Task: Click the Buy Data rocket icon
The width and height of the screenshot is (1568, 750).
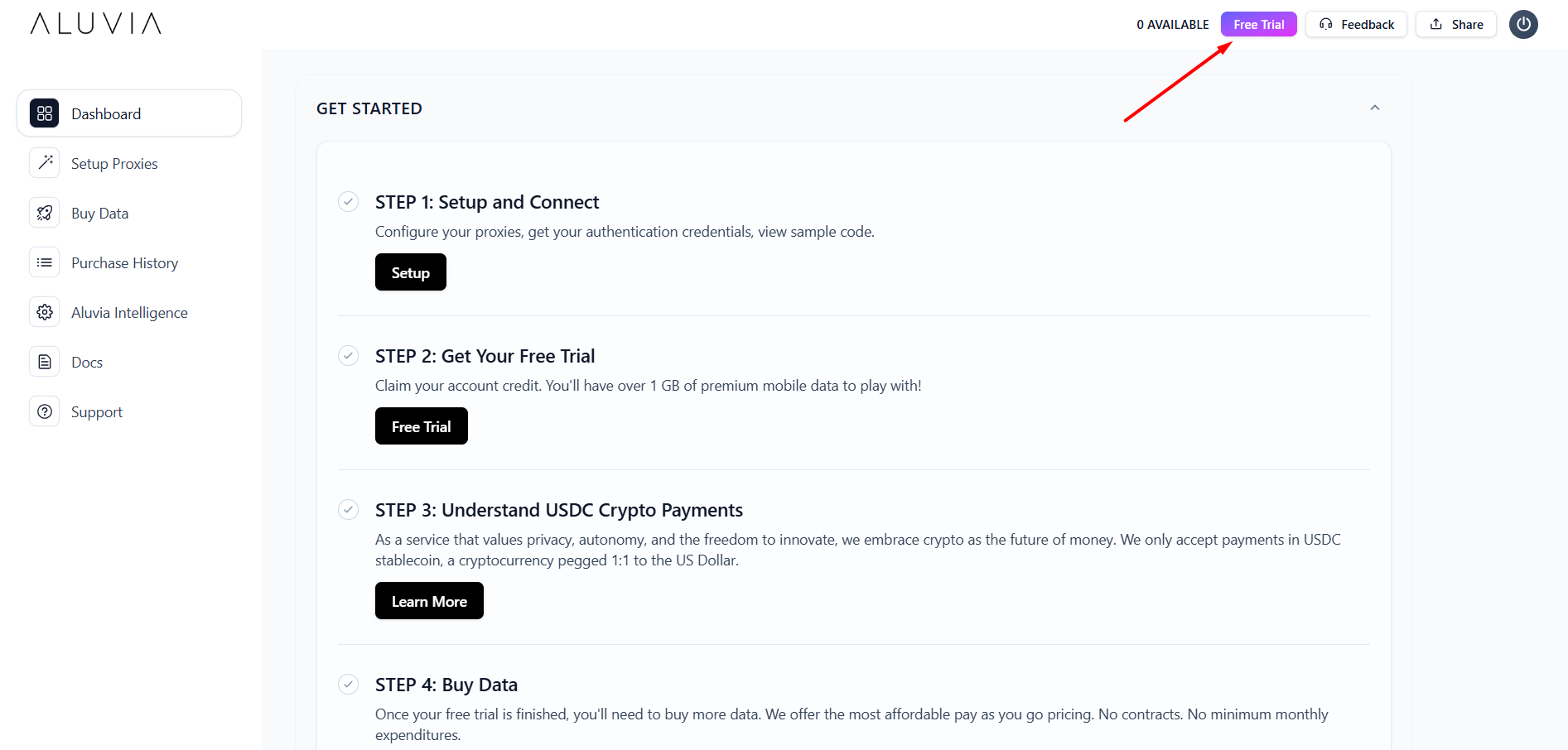Action: (45, 213)
